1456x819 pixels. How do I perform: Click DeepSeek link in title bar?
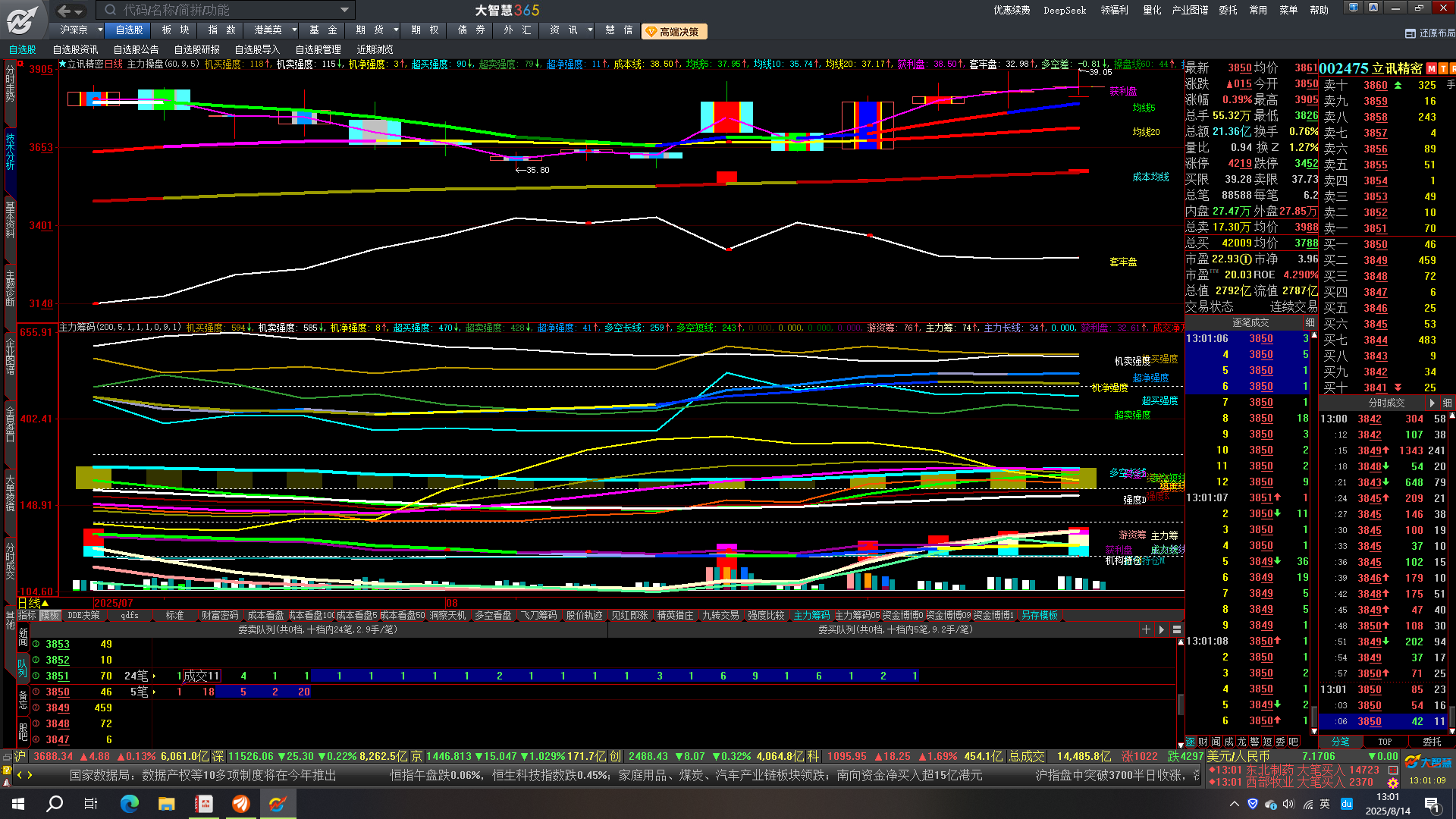coord(1065,11)
